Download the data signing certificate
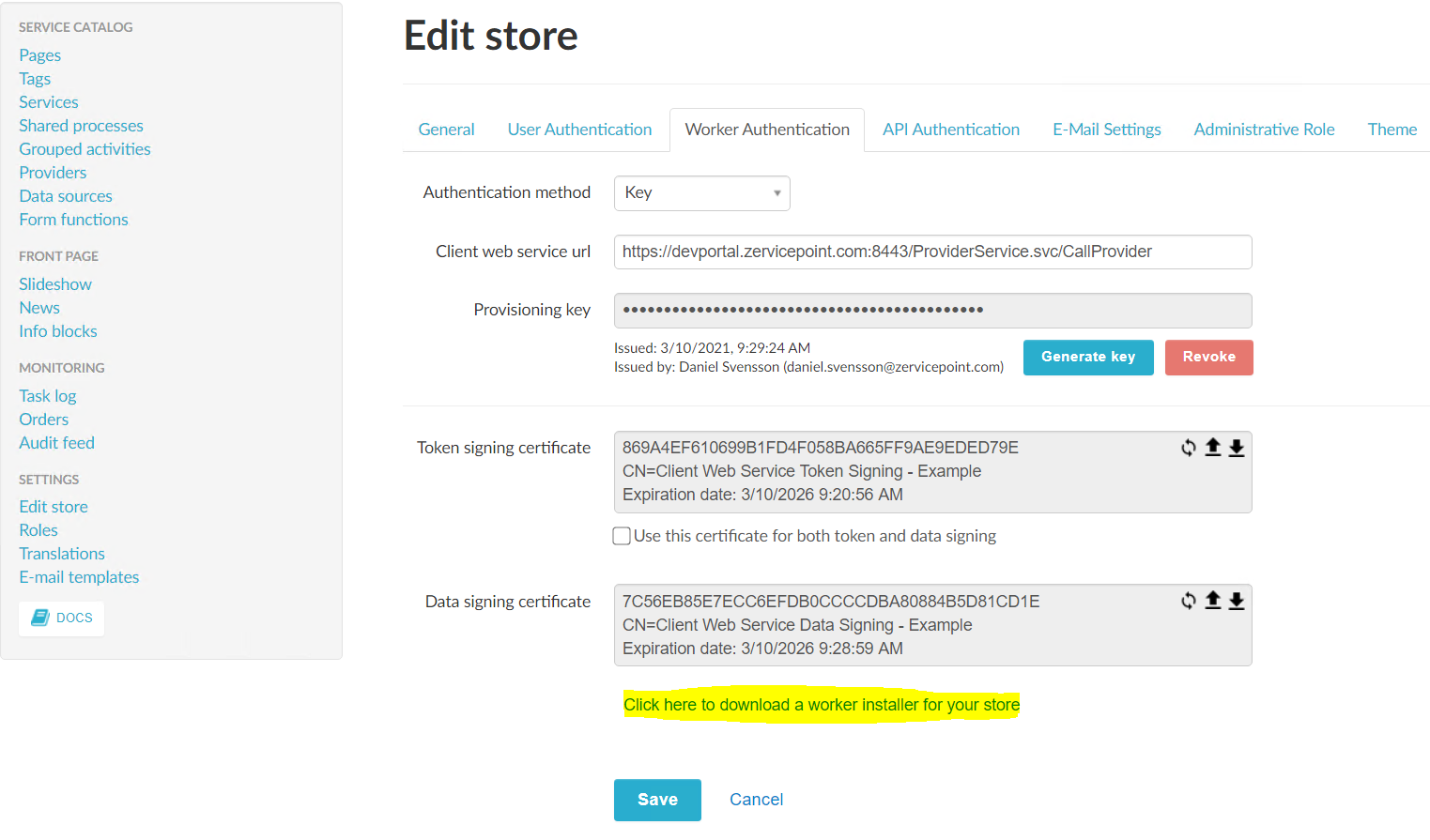This screenshot has width=1430, height=840. pos(1237,602)
